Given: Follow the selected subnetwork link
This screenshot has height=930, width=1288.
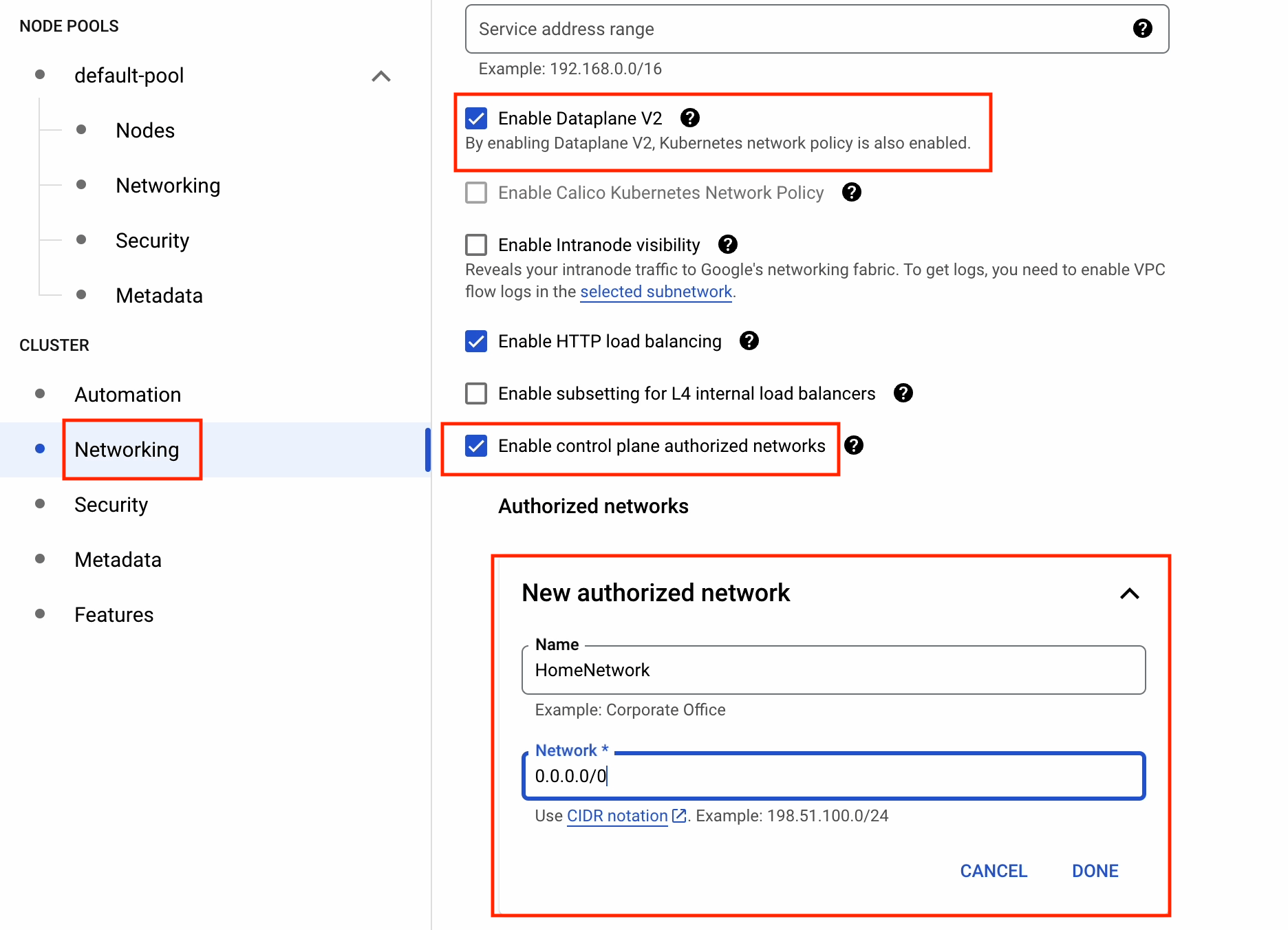Looking at the screenshot, I should (656, 292).
